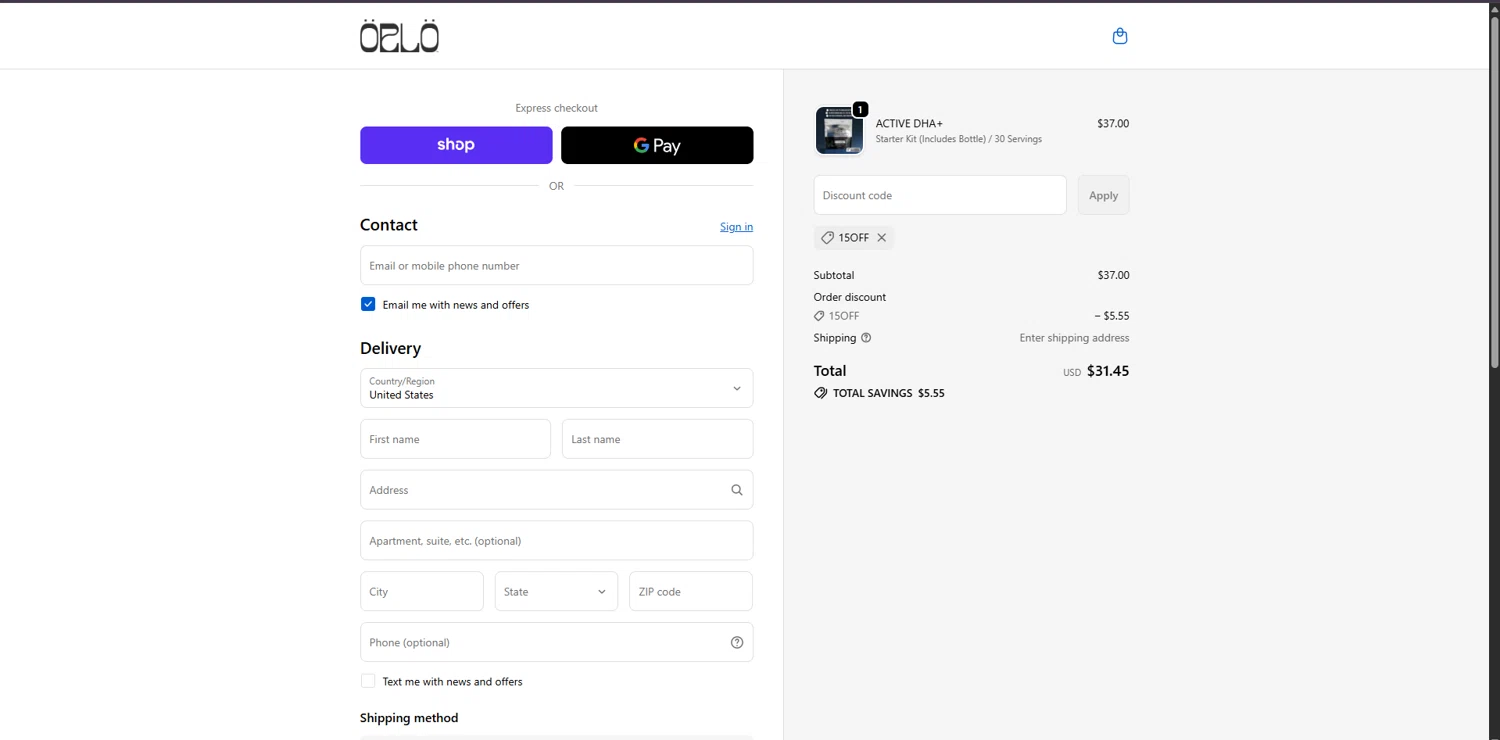Click the Sign in link
This screenshot has height=740, width=1500.
pos(736,227)
